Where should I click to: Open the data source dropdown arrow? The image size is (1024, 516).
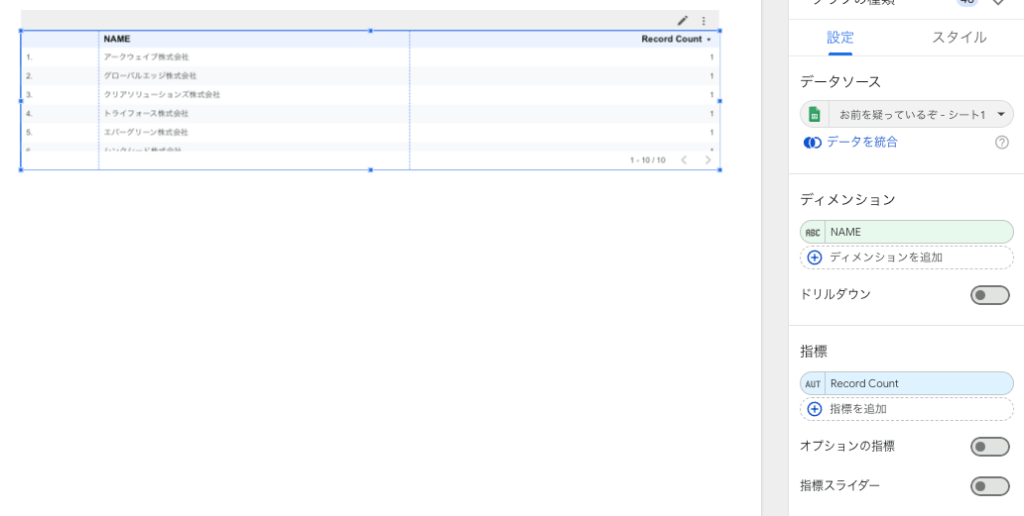[1001, 114]
